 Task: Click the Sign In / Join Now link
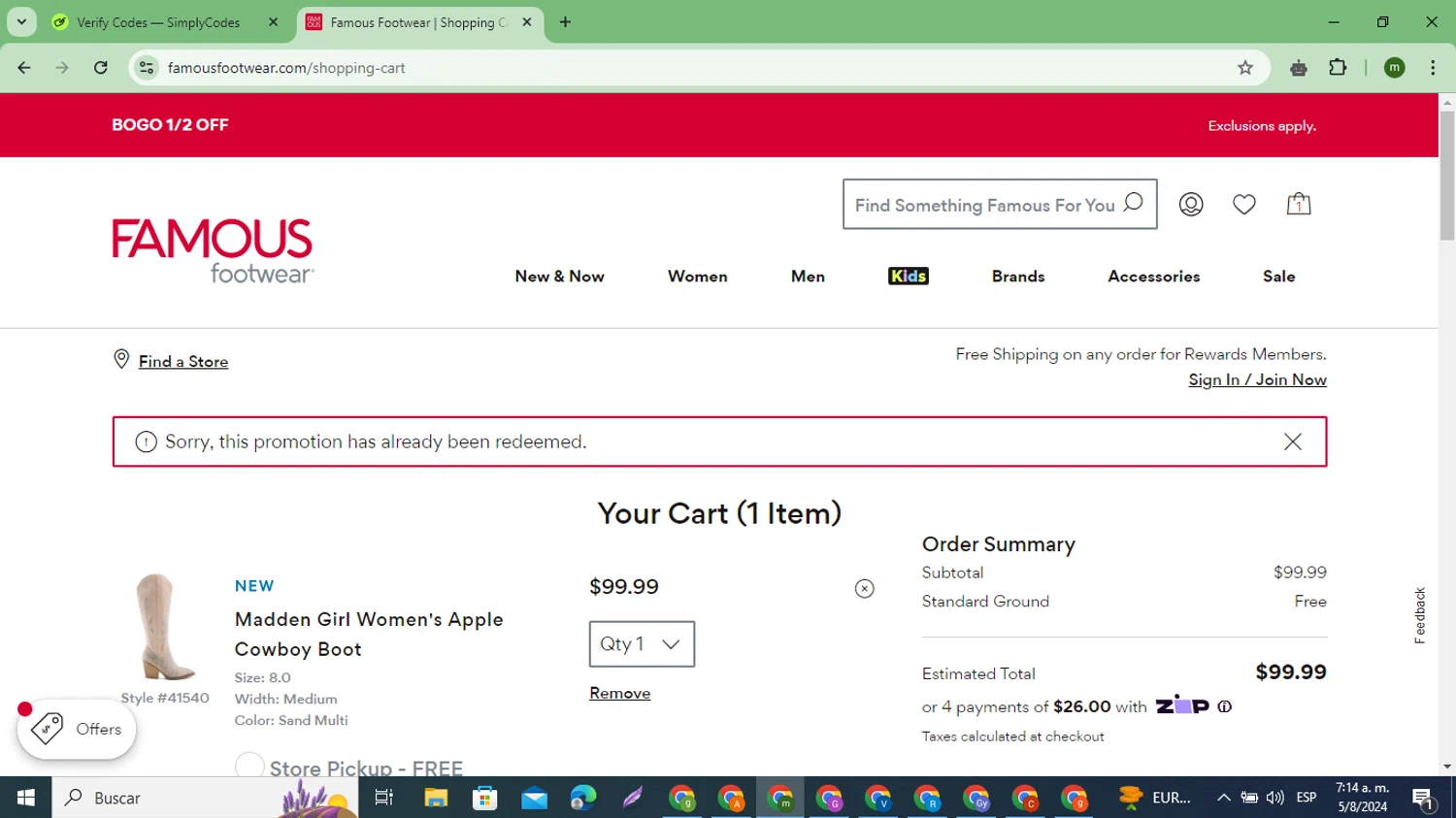click(1257, 379)
